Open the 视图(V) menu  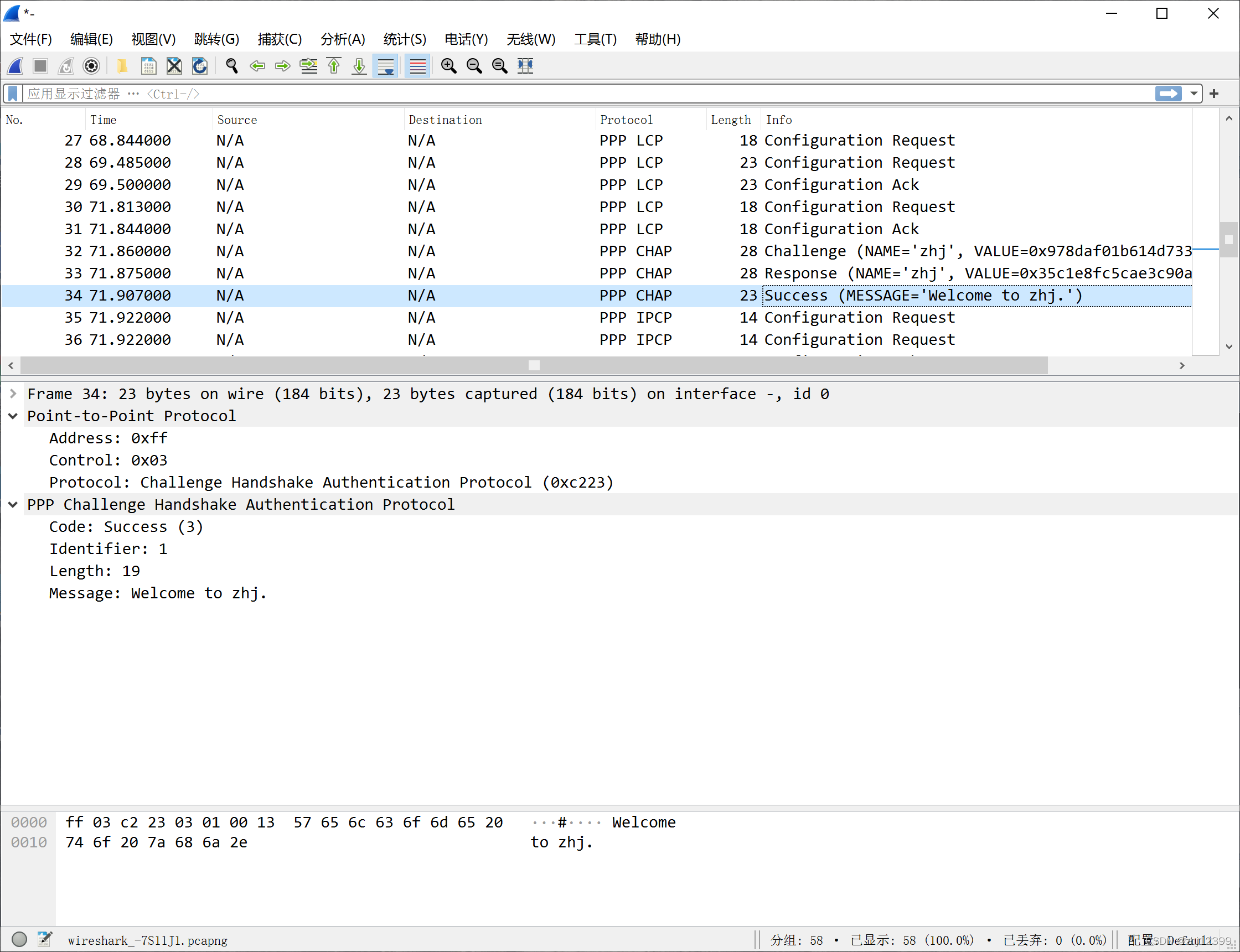click(153, 39)
